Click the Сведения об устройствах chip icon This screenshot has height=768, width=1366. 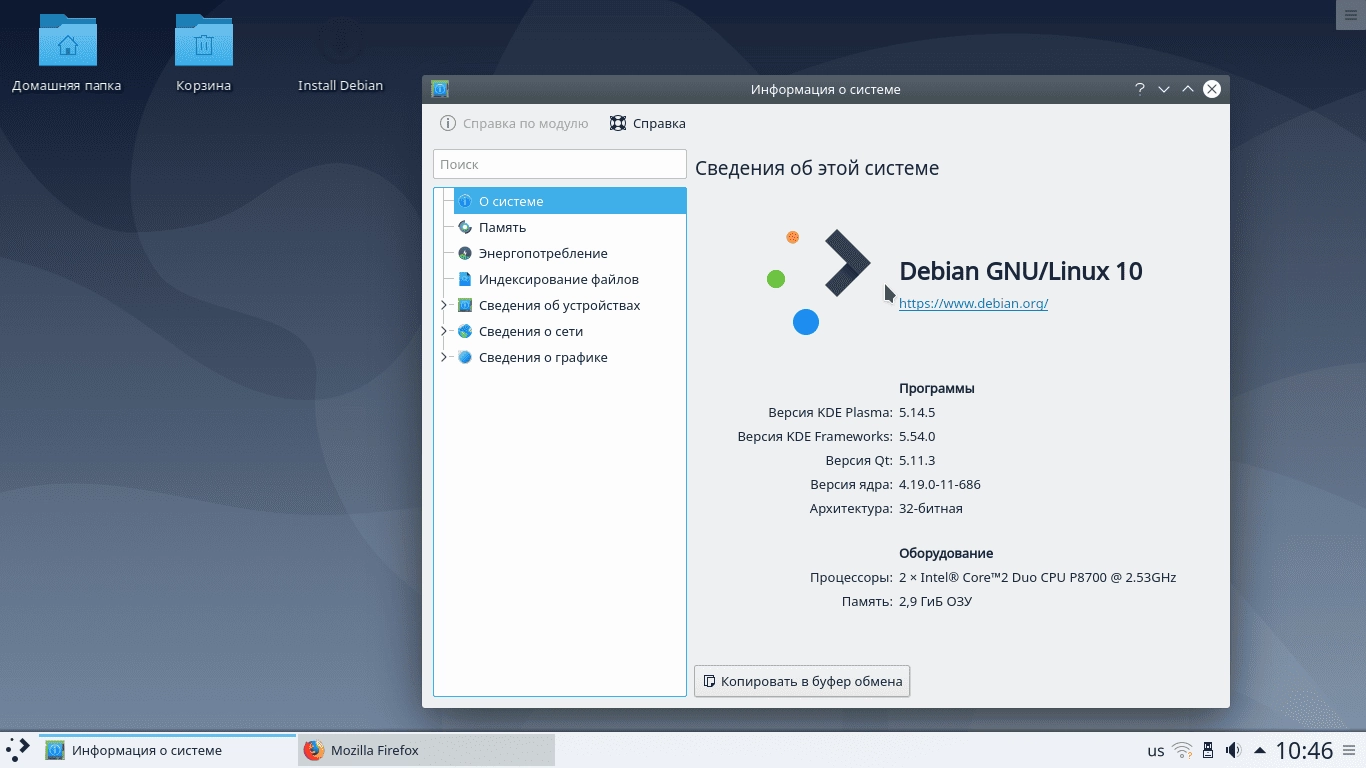coord(465,305)
